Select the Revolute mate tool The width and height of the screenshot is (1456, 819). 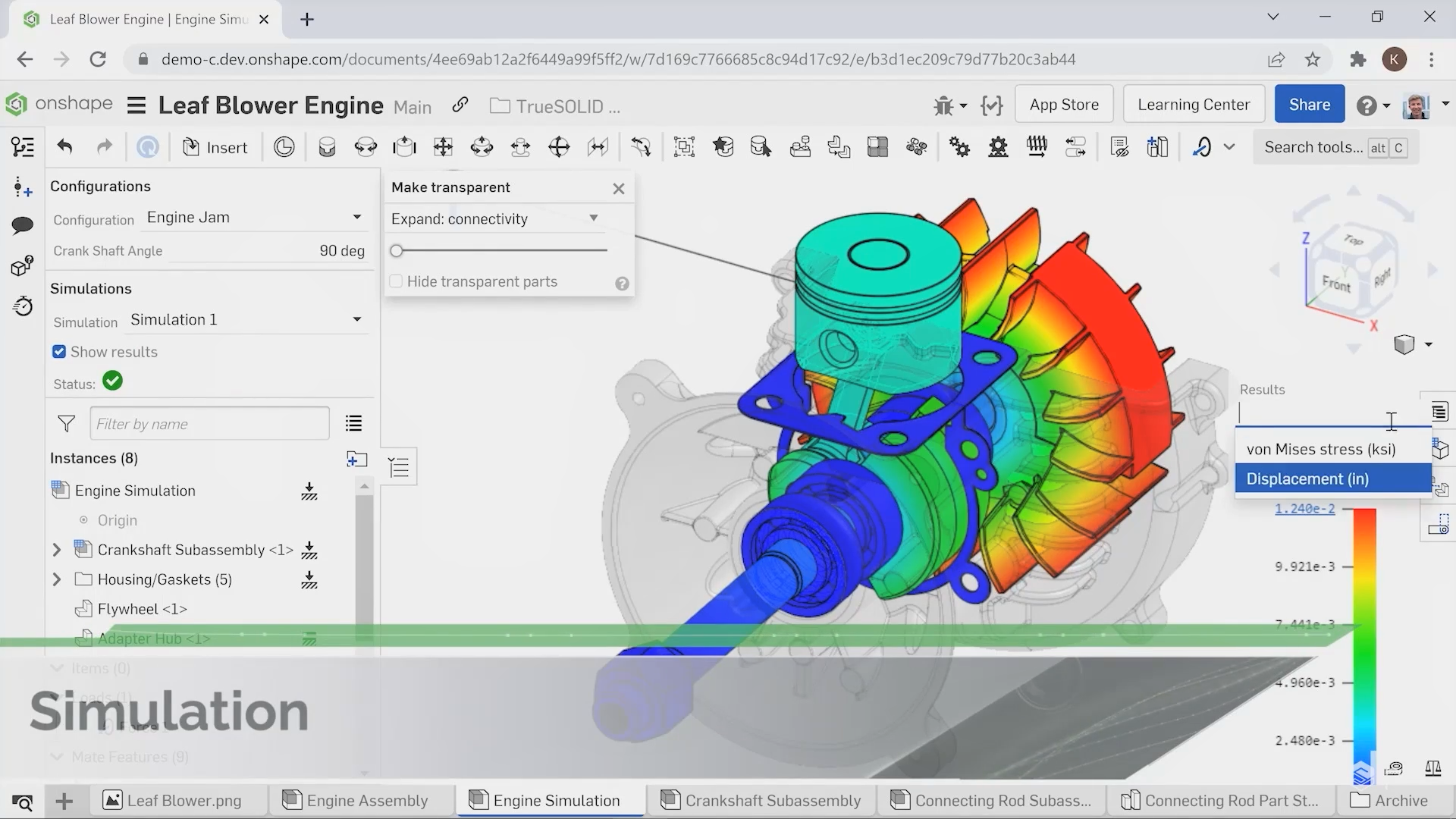(x=366, y=147)
